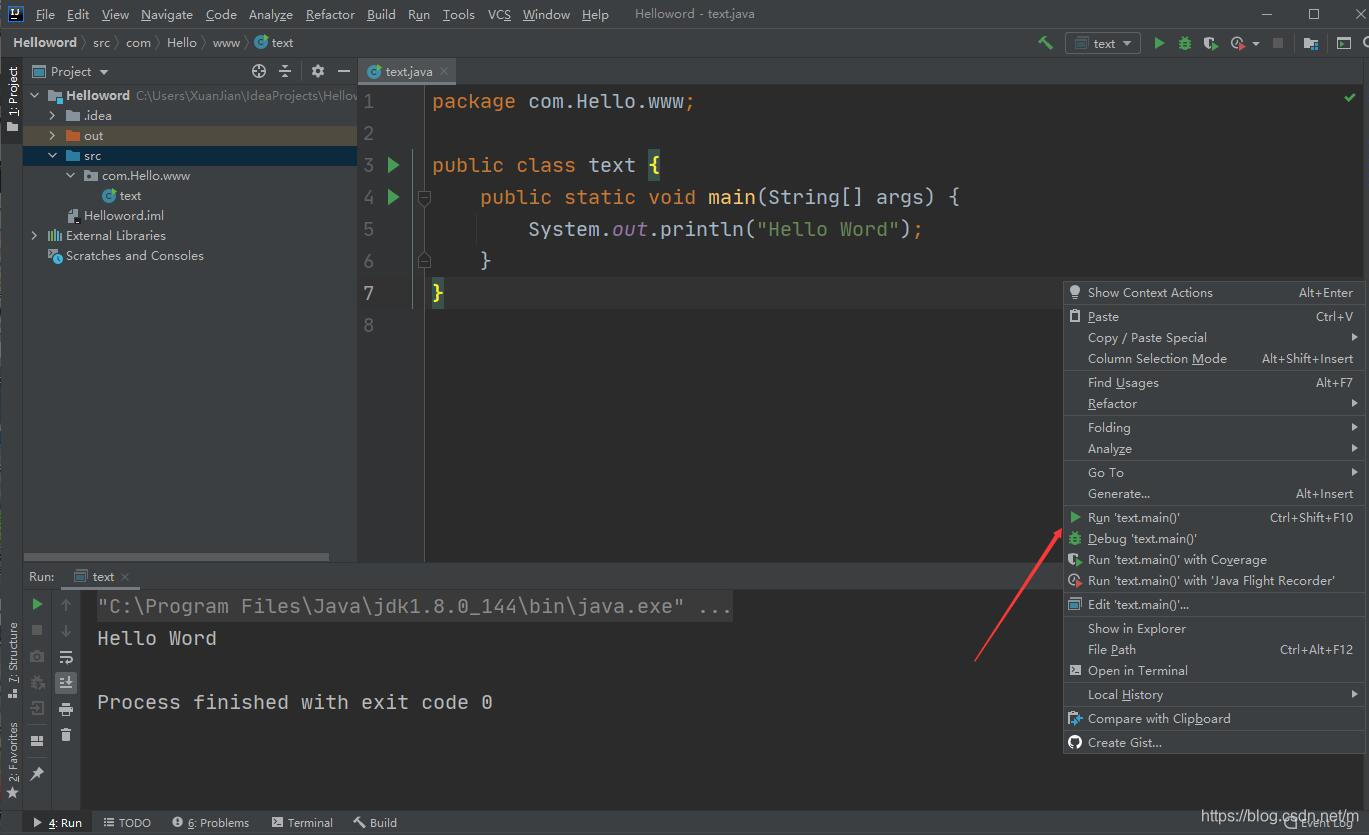
Task: Choose Generate... in context menu
Action: tap(1214, 493)
